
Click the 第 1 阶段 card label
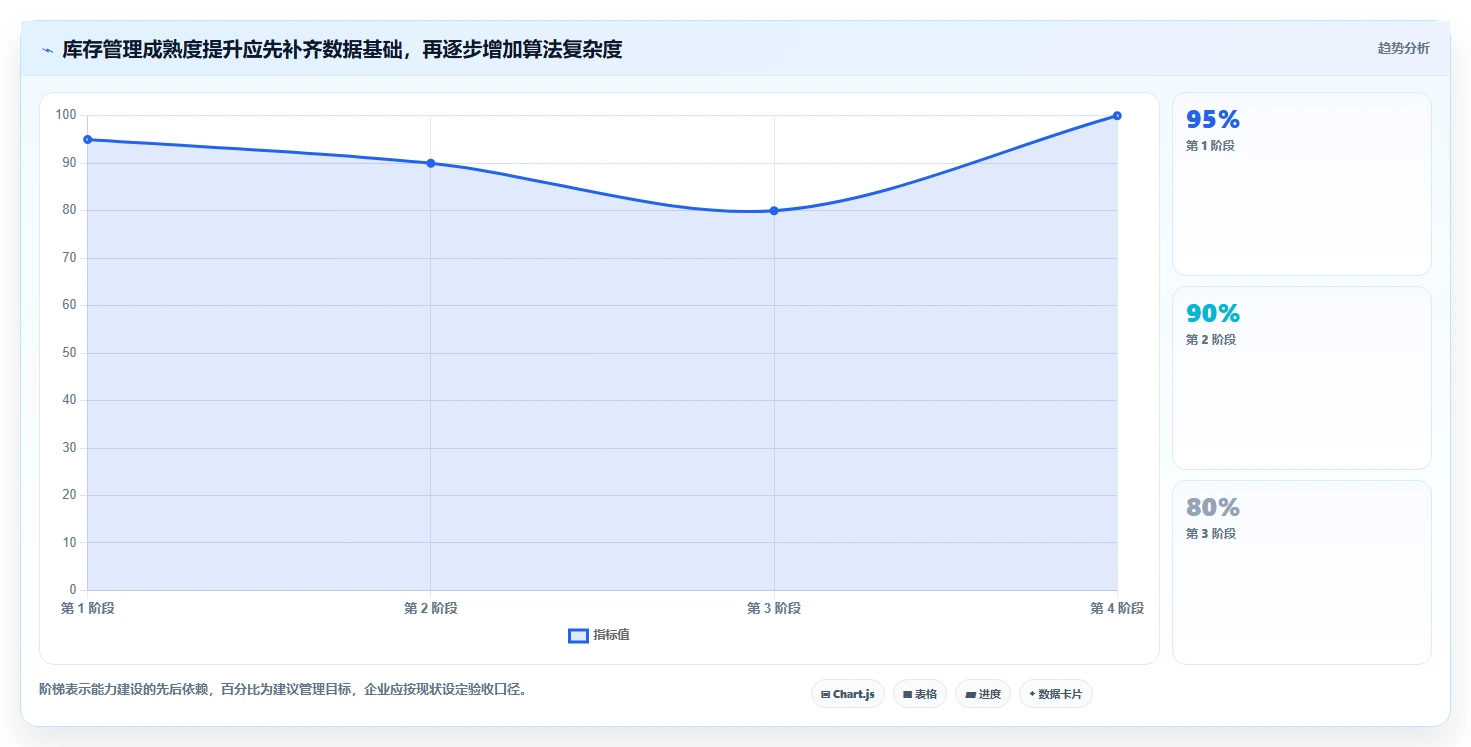click(1211, 146)
